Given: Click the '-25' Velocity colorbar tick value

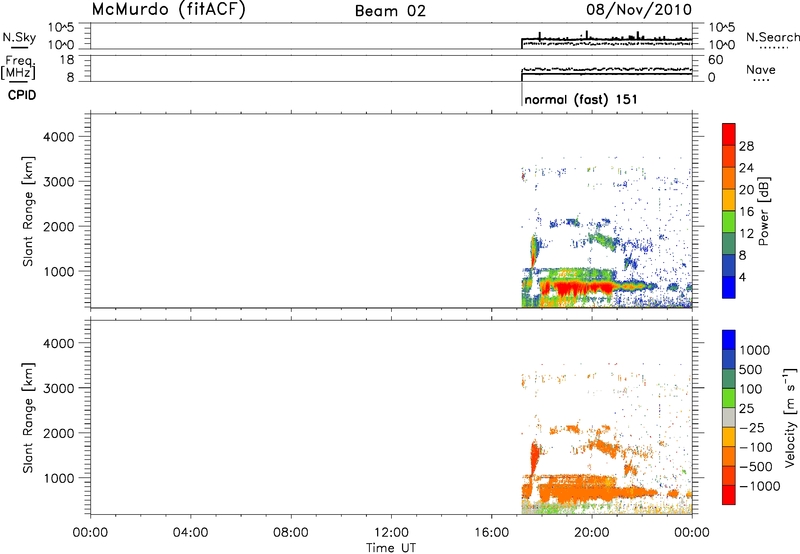Looking at the screenshot, I should tap(752, 427).
